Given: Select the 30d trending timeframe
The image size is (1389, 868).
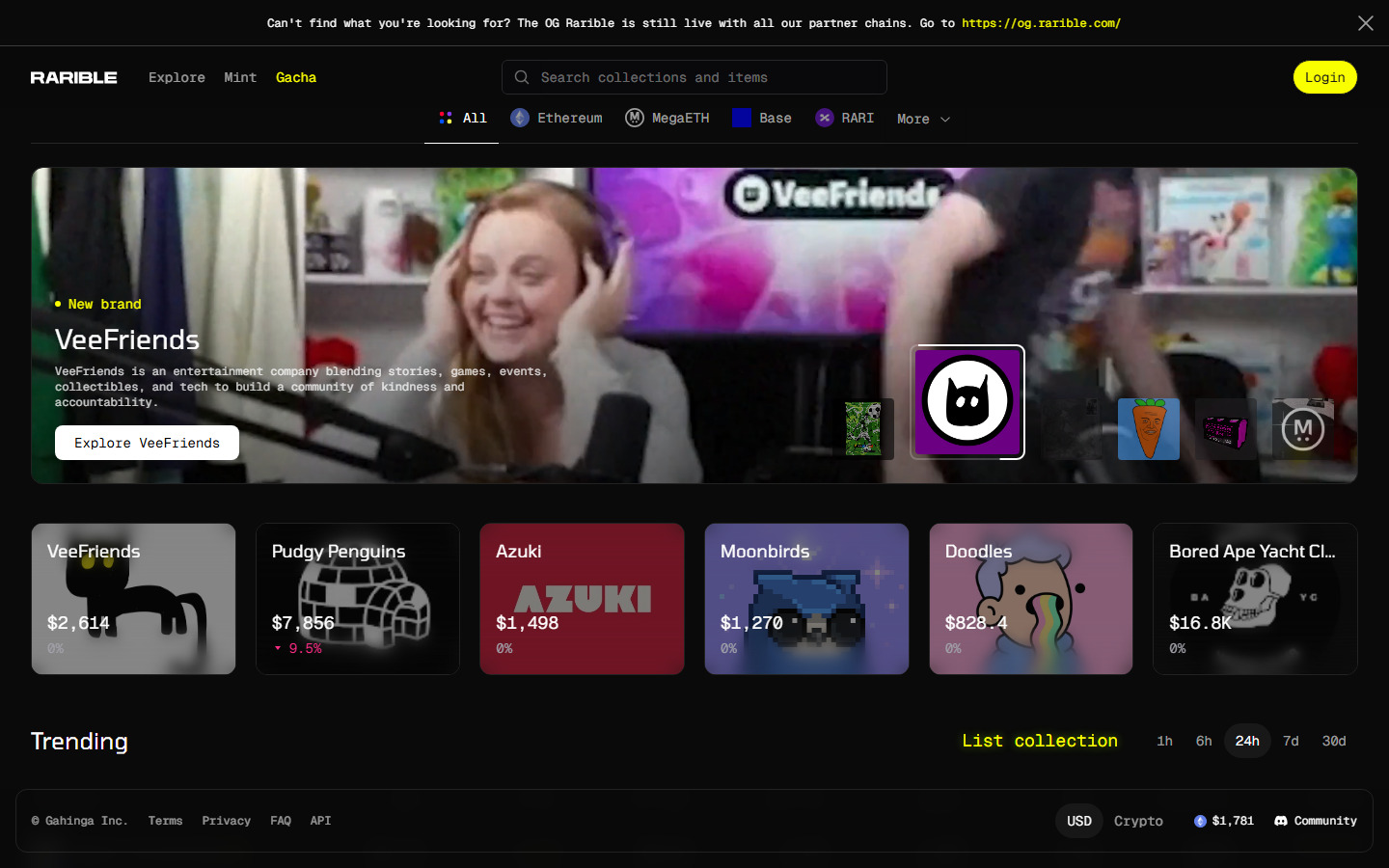Looking at the screenshot, I should pyautogui.click(x=1334, y=741).
